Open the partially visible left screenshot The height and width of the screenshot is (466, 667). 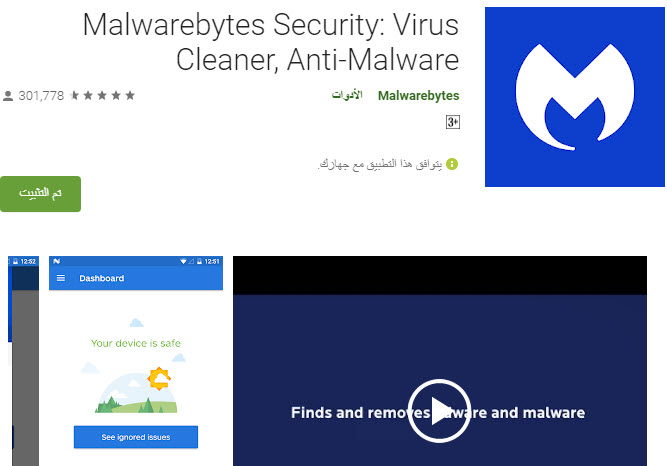click(x=23, y=361)
